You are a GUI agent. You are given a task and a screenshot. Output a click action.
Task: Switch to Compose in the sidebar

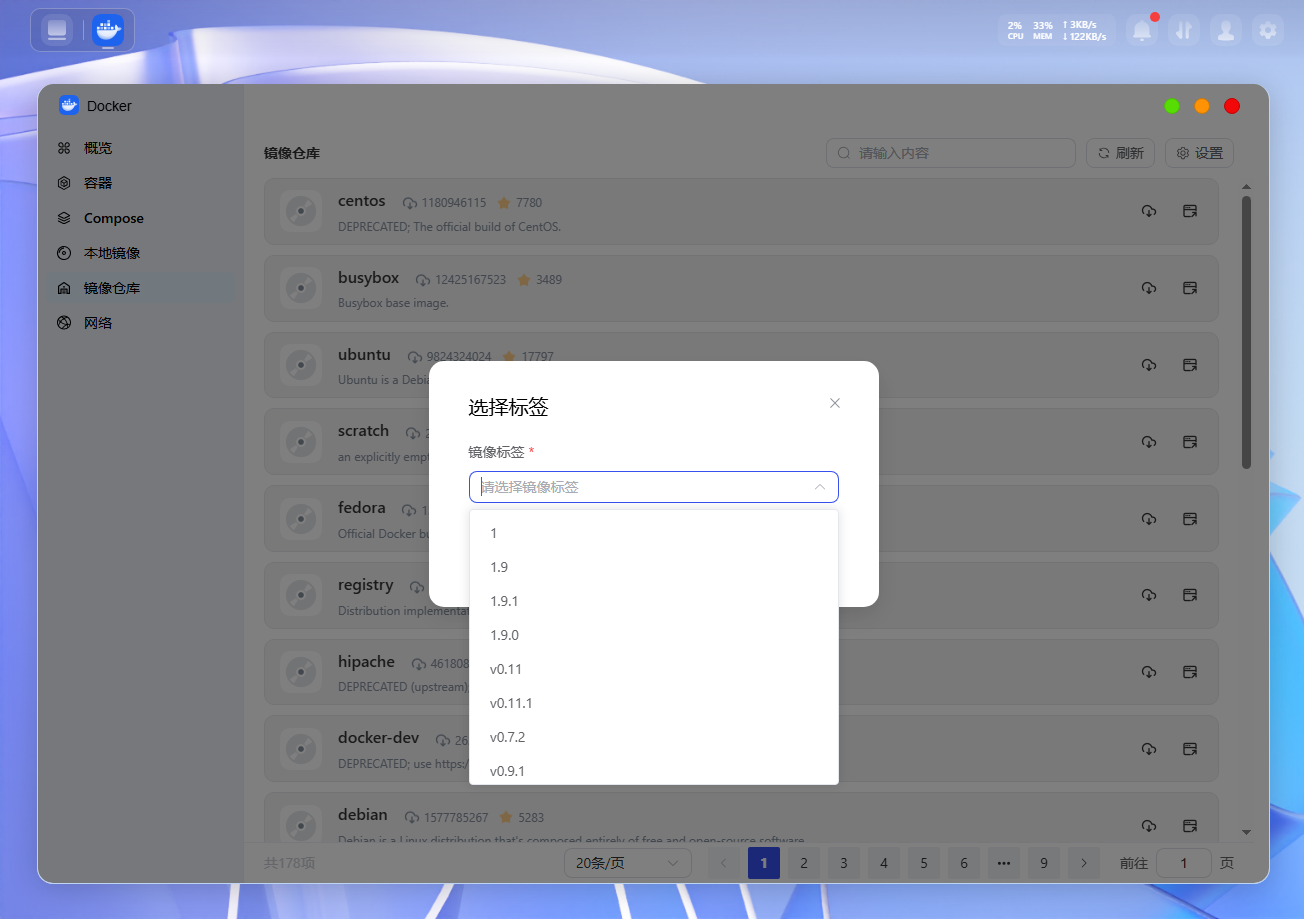140,218
